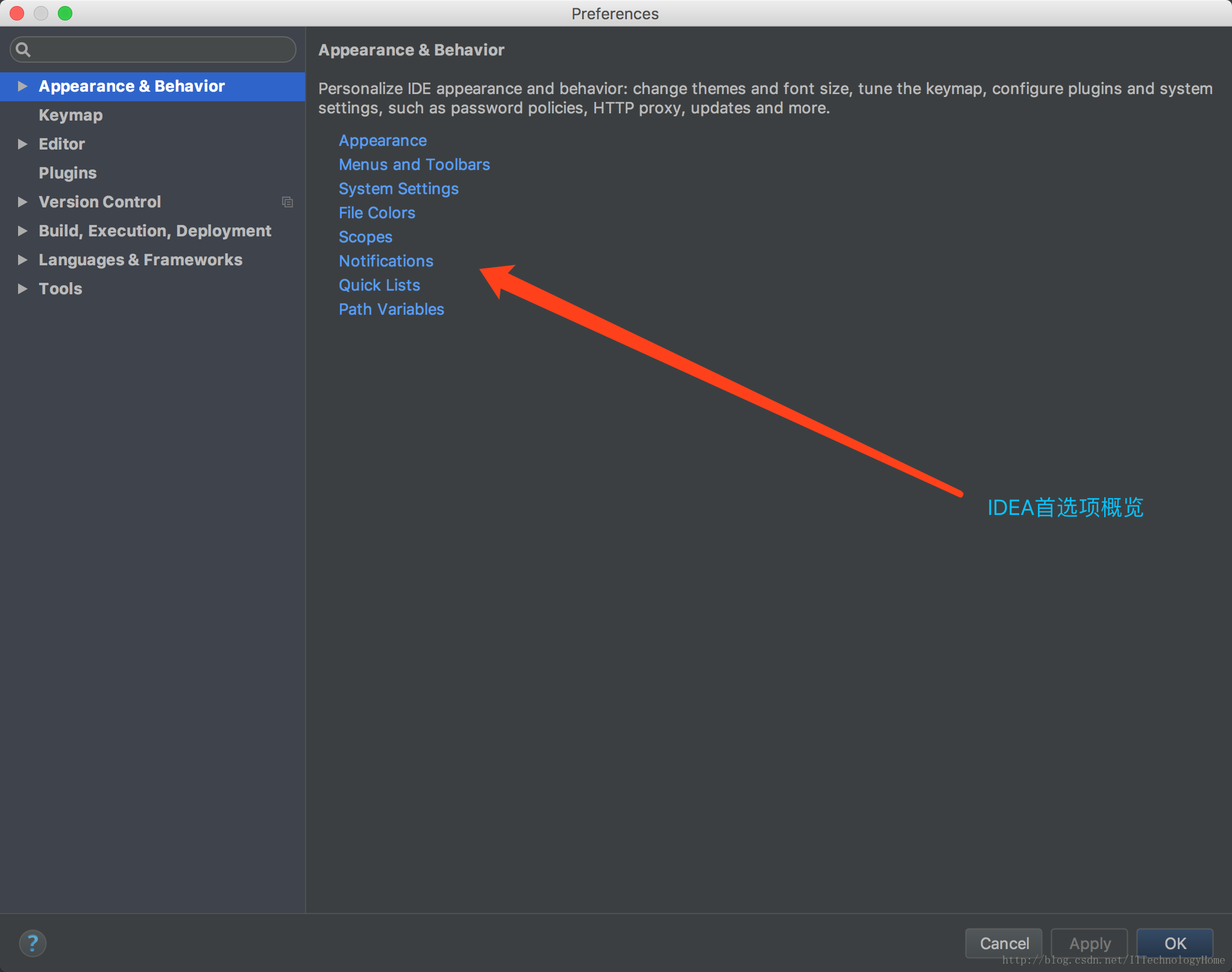Open Menus and Toolbars link
The width and height of the screenshot is (1232, 972).
[414, 165]
